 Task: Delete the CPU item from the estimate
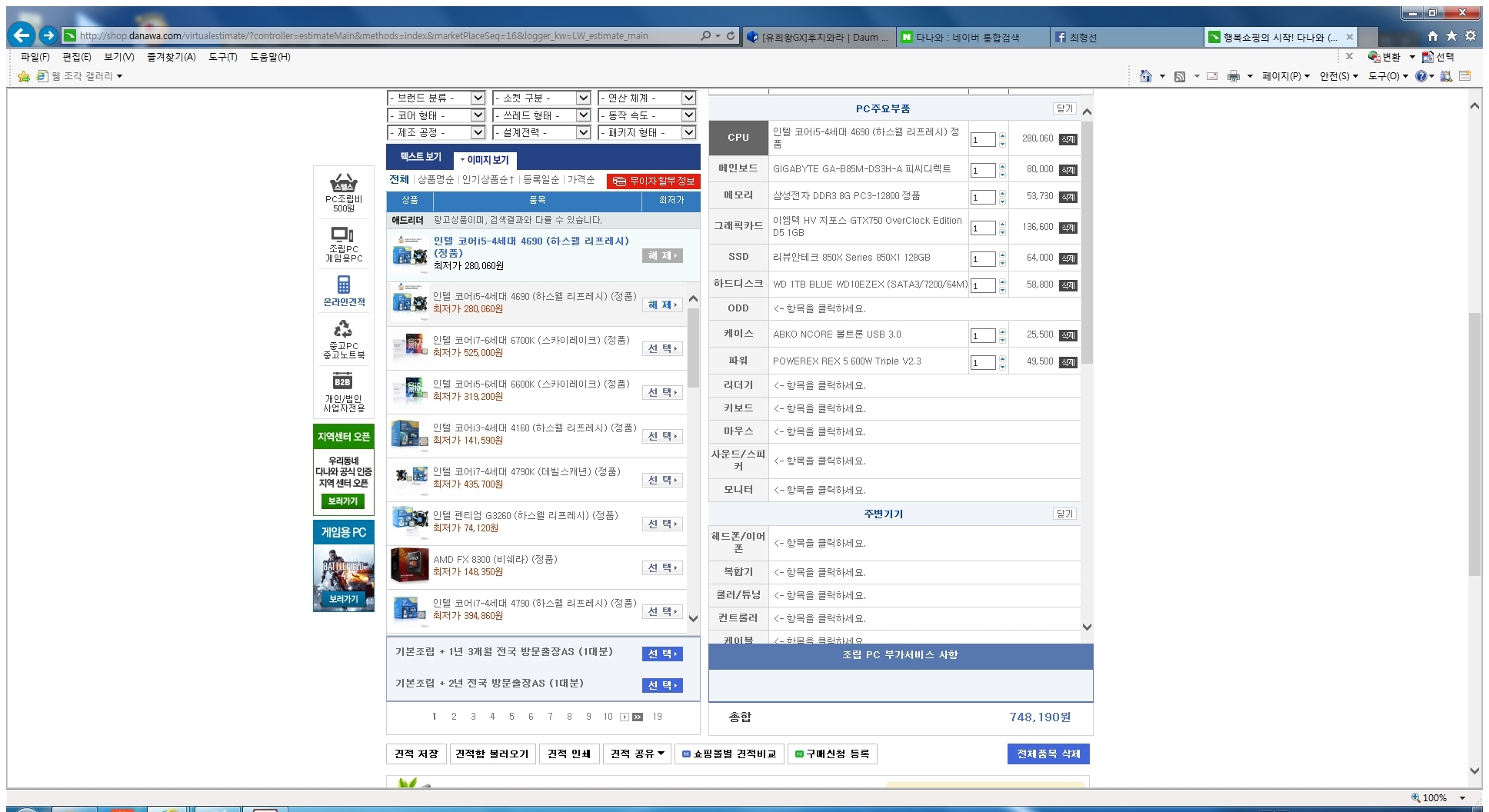[1068, 139]
